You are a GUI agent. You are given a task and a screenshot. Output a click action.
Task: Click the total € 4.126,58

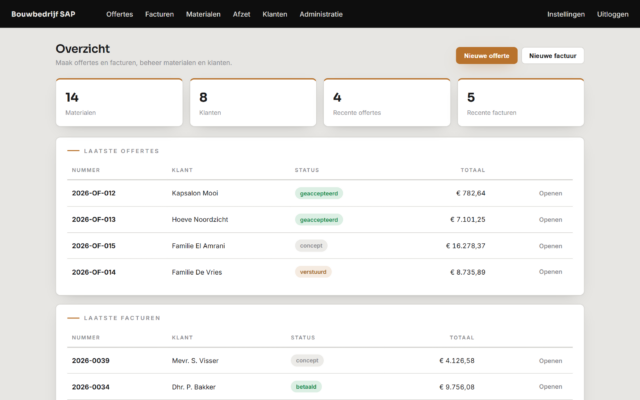click(457, 360)
